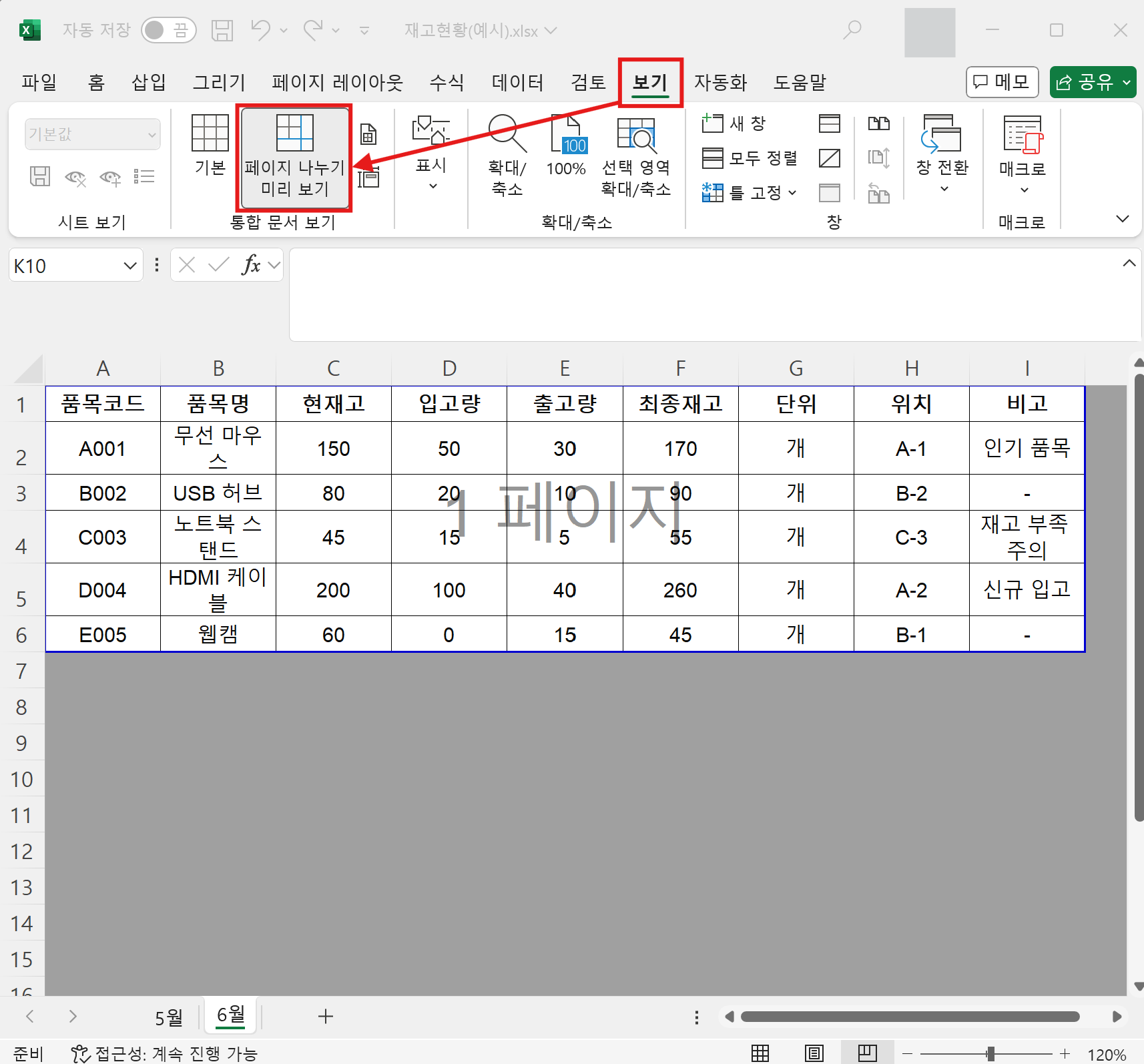1144x1064 pixels.
Task: Open the File (파일) tab
Action: [39, 82]
